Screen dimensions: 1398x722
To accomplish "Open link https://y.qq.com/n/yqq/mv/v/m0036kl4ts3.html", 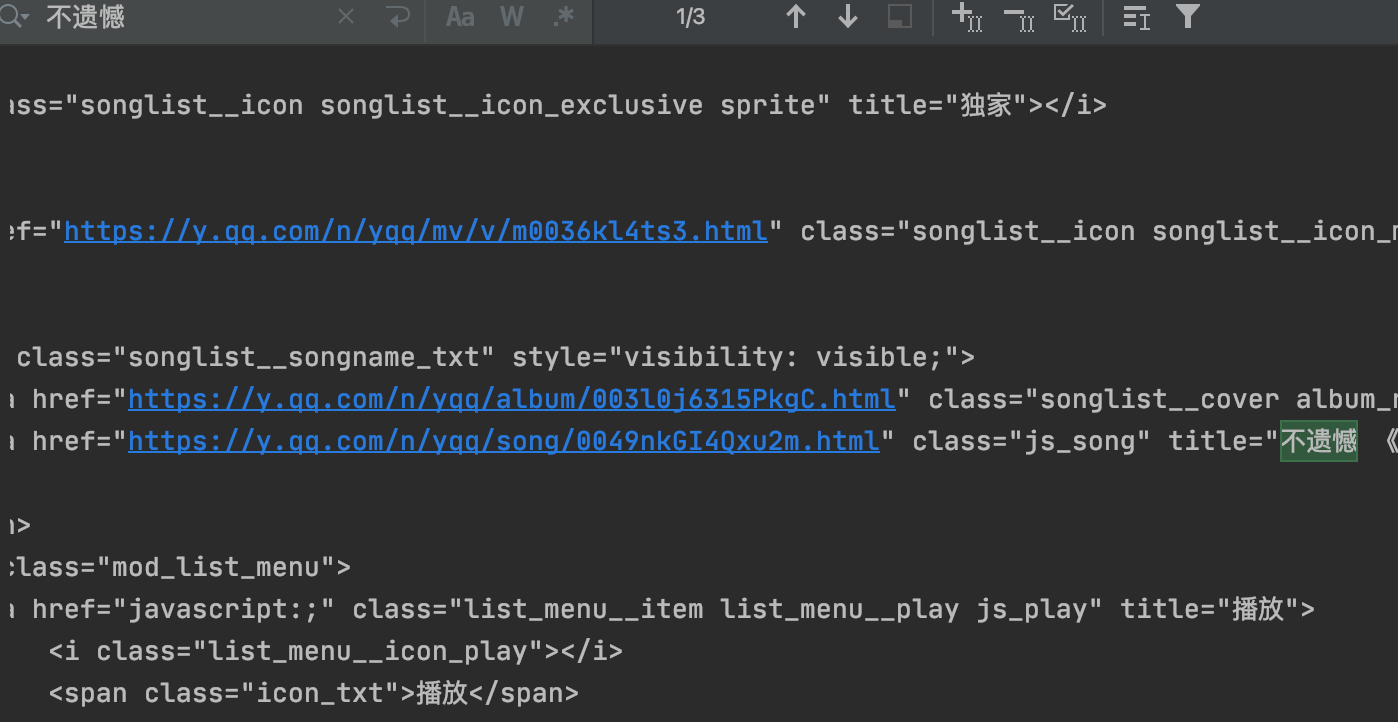I will [414, 230].
